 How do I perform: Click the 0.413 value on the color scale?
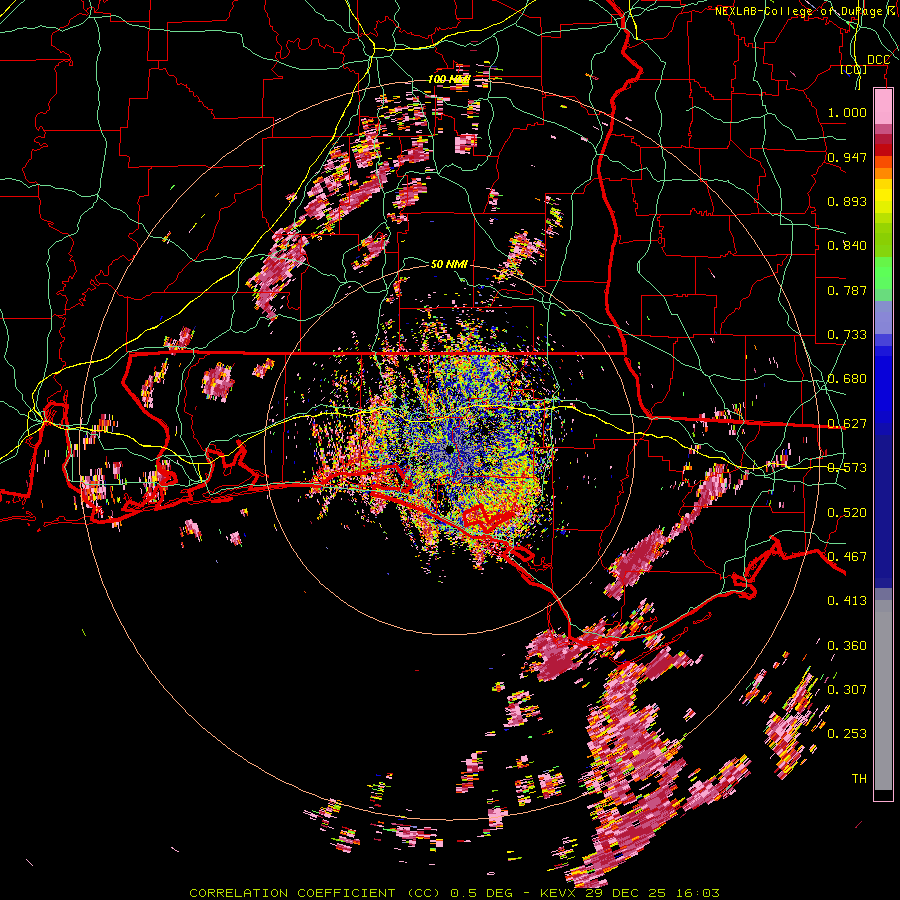point(847,601)
